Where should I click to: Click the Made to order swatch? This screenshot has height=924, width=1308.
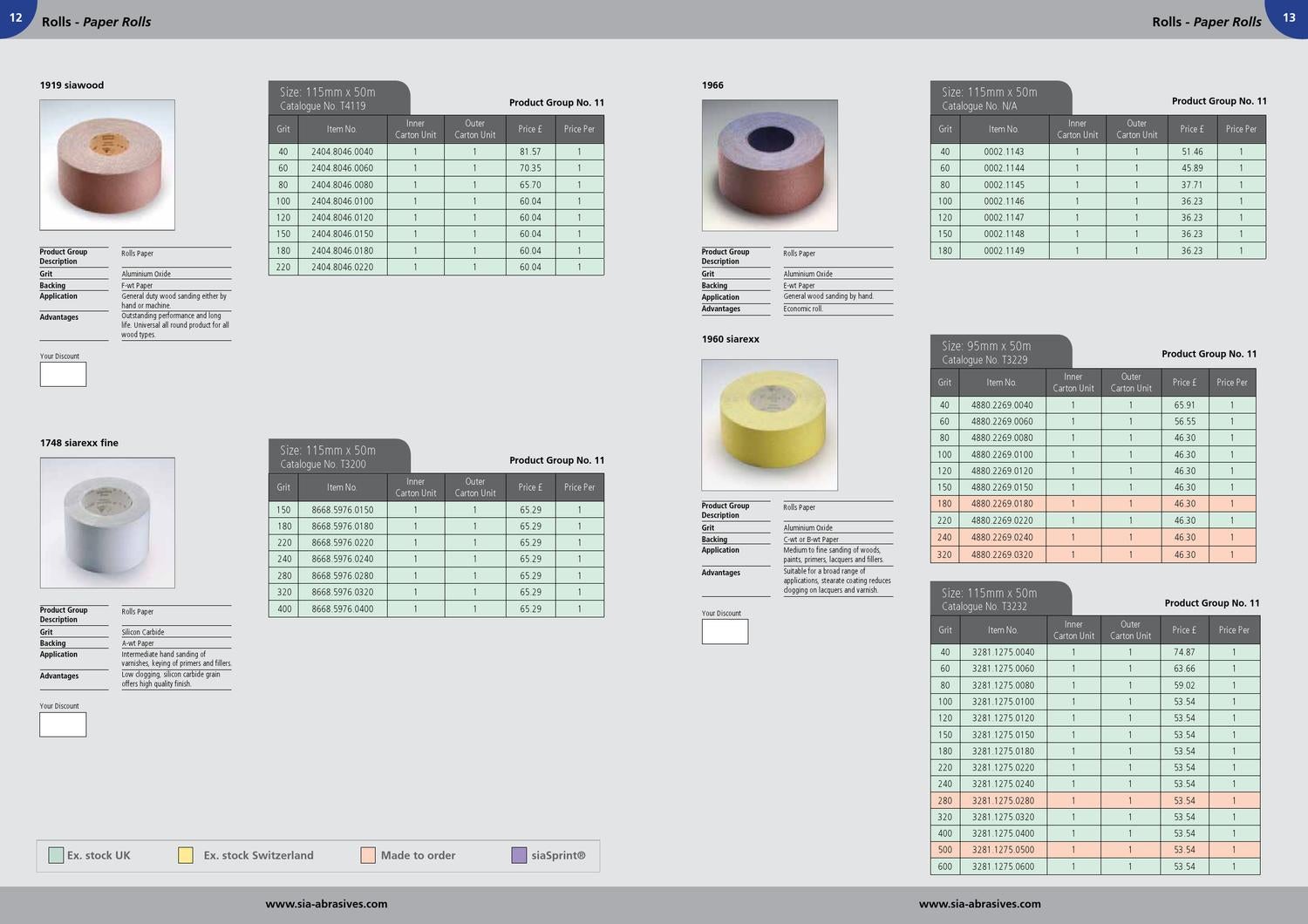[368, 855]
